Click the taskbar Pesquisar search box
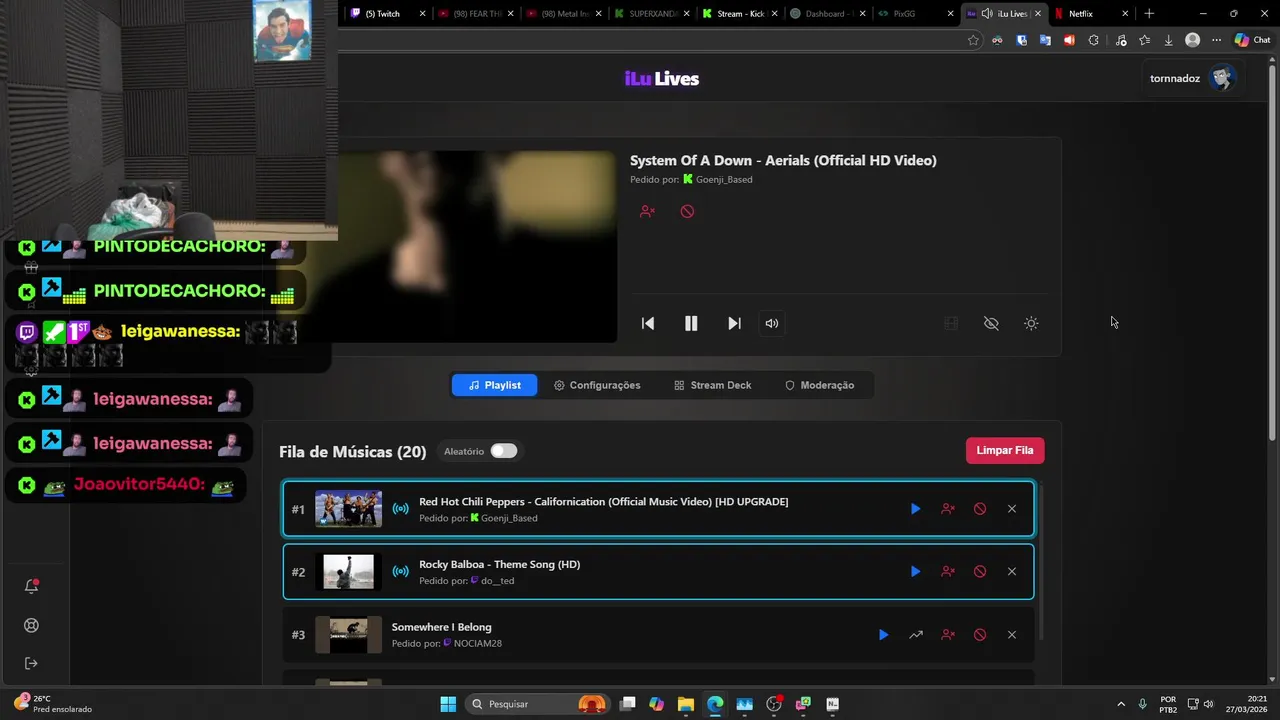The height and width of the screenshot is (720, 1280). (539, 704)
